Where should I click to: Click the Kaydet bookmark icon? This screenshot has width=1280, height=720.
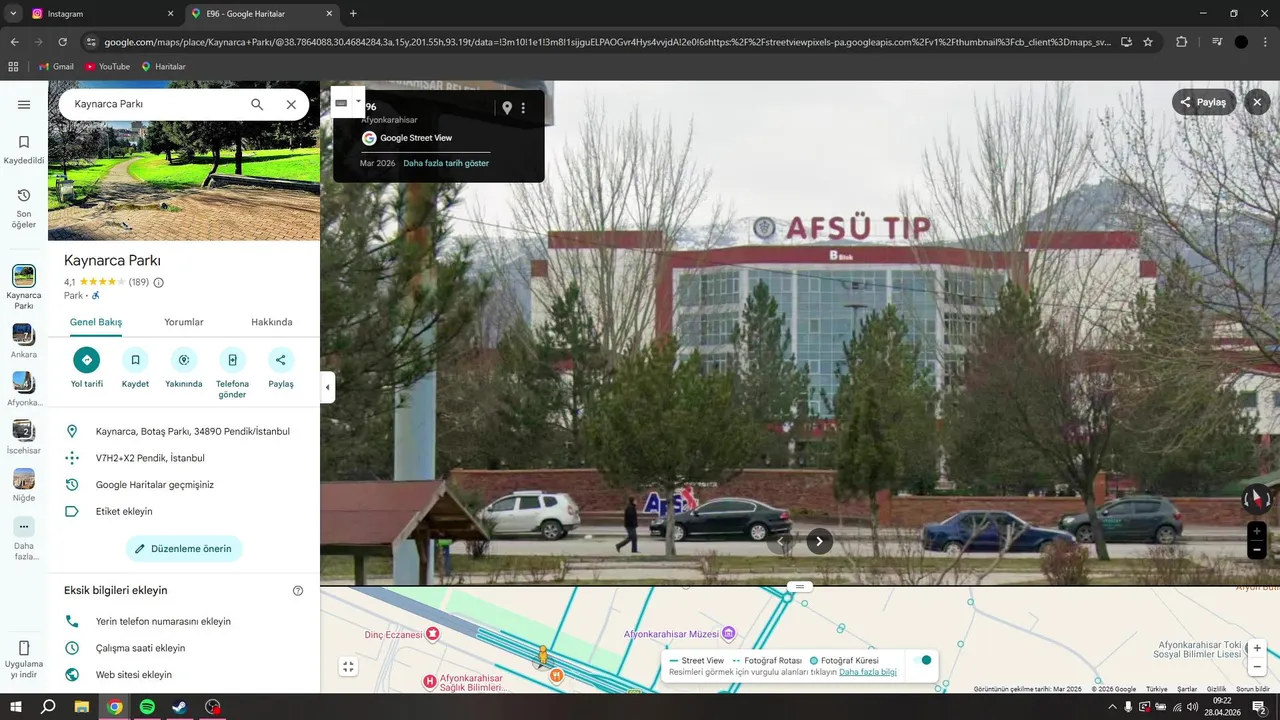tap(135, 360)
